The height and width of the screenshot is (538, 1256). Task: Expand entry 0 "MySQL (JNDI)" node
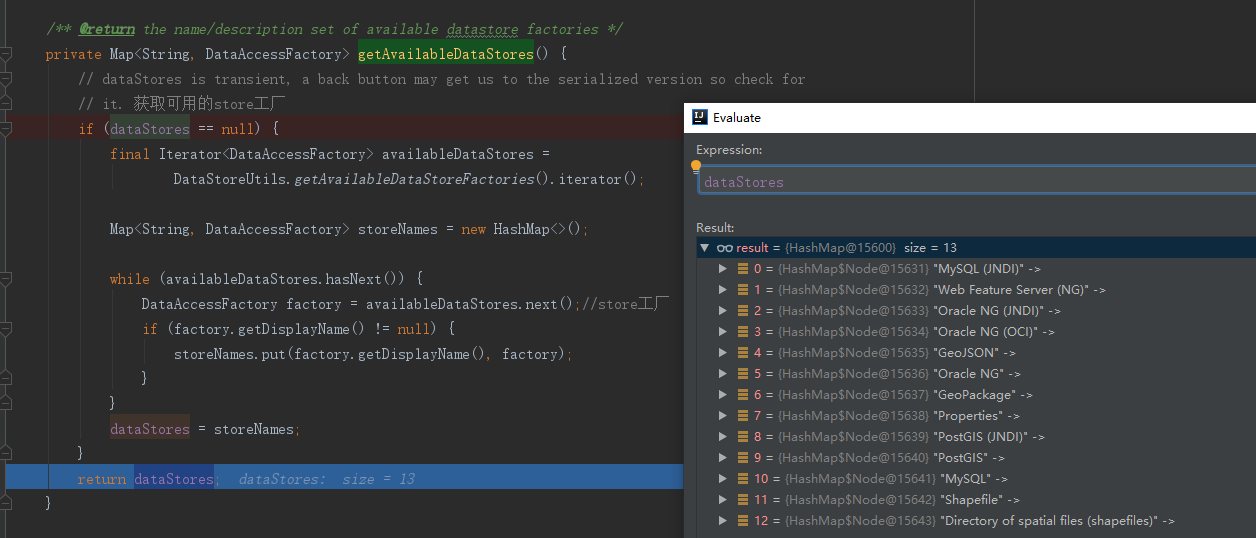(x=723, y=268)
